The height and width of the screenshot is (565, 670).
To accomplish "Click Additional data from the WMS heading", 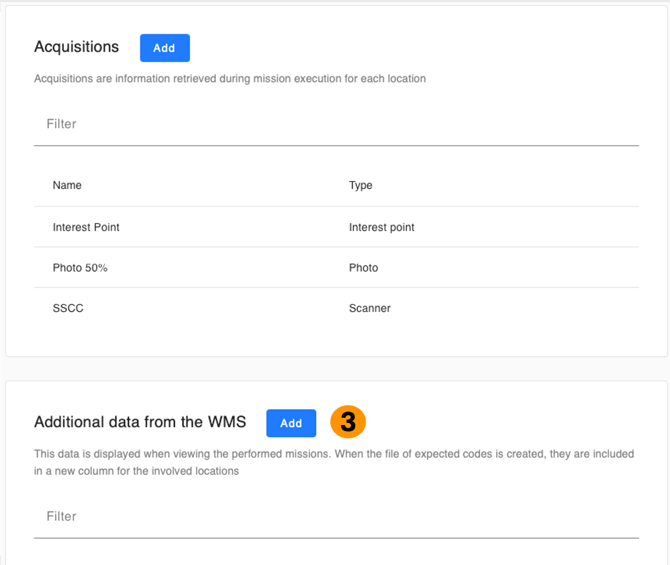I will (140, 422).
